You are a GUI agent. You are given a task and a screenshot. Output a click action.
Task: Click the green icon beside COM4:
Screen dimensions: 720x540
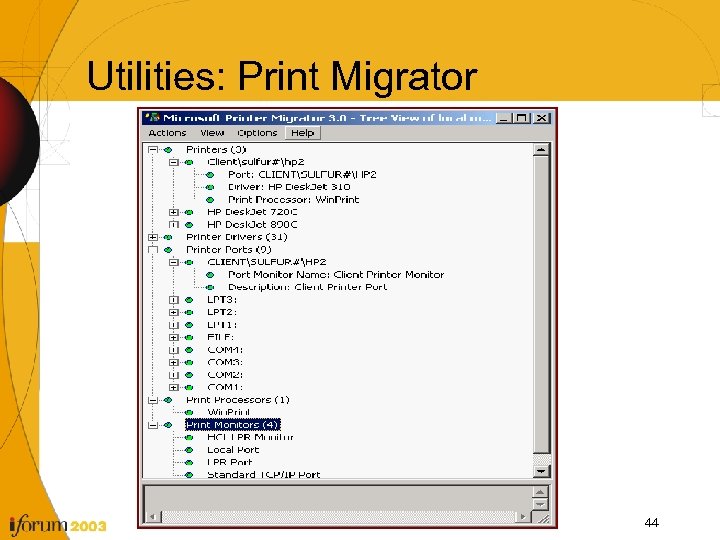tap(189, 350)
